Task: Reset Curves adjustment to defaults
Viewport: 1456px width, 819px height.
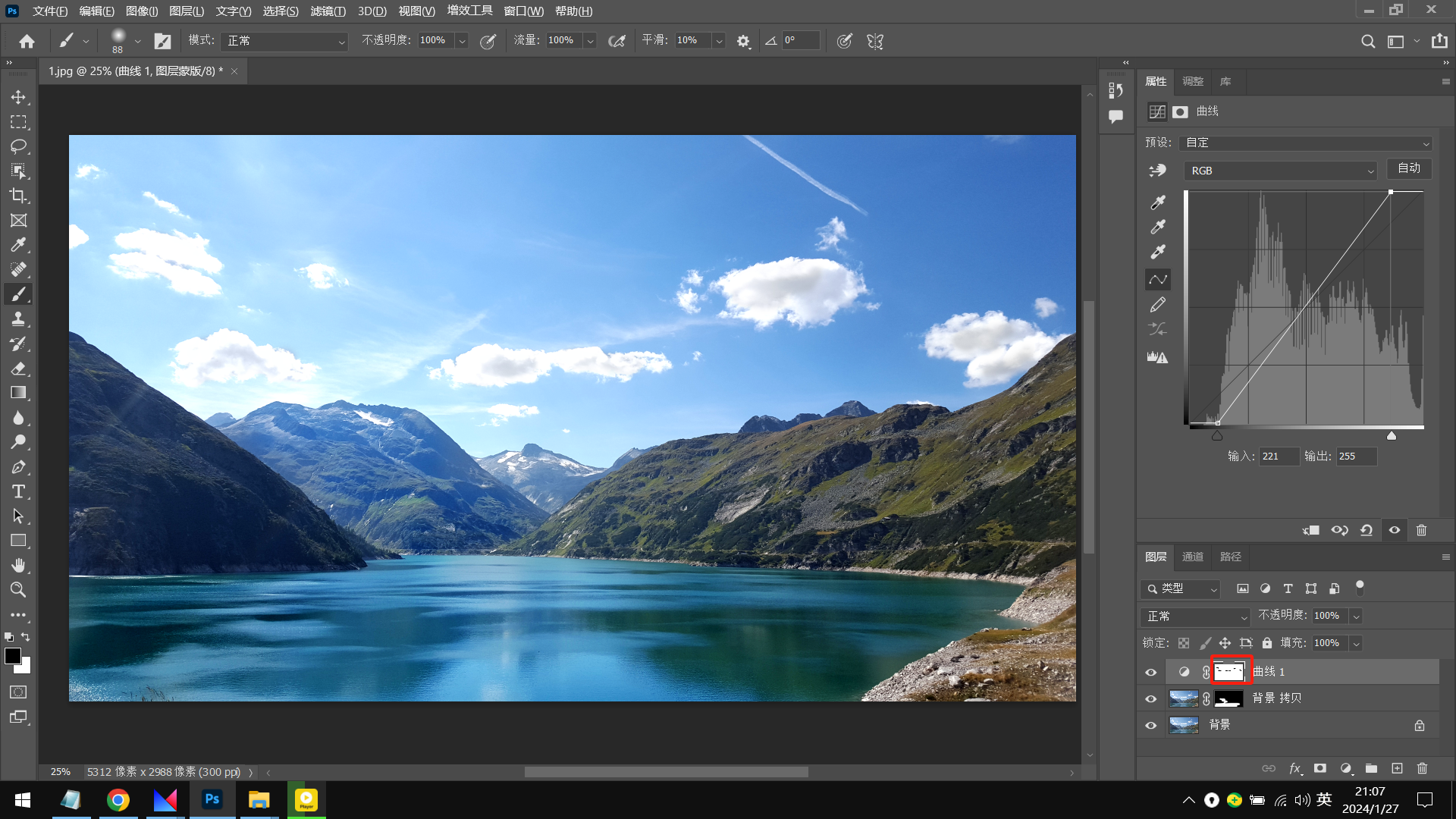Action: tap(1367, 530)
